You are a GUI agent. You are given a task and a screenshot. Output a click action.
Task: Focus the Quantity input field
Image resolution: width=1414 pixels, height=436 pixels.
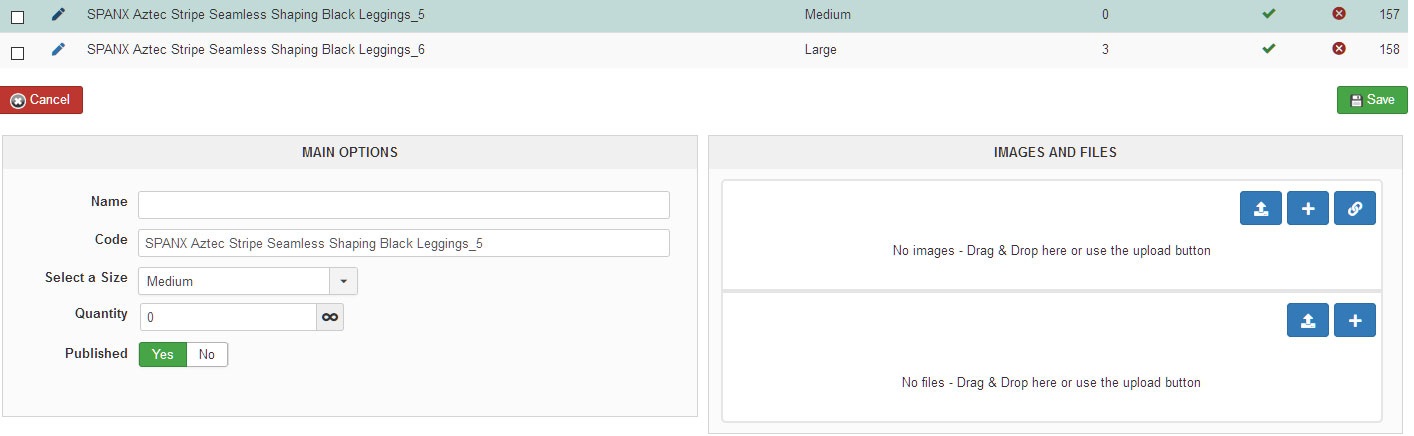tap(227, 317)
